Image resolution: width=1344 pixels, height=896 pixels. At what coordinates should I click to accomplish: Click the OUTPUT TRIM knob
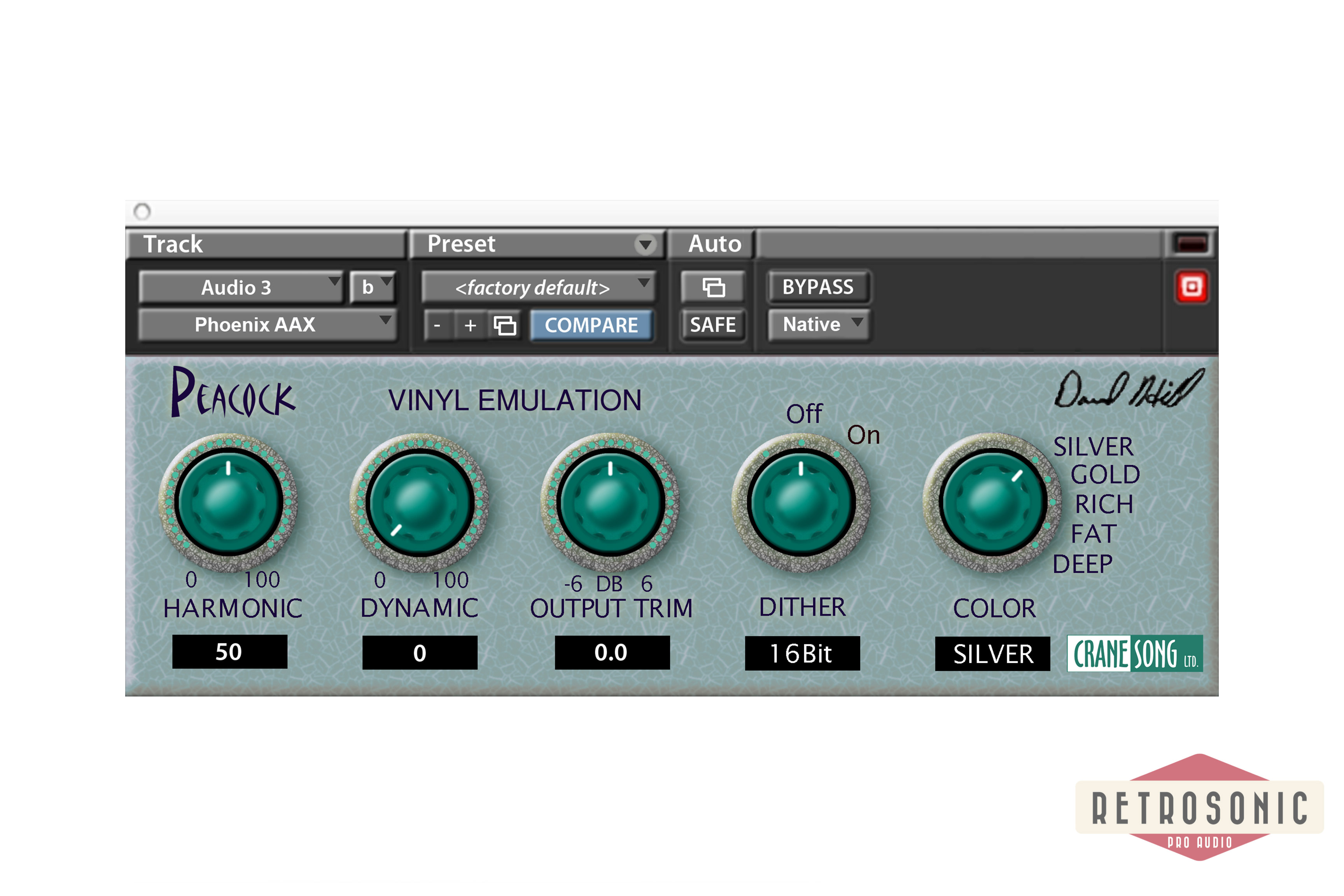(x=610, y=503)
